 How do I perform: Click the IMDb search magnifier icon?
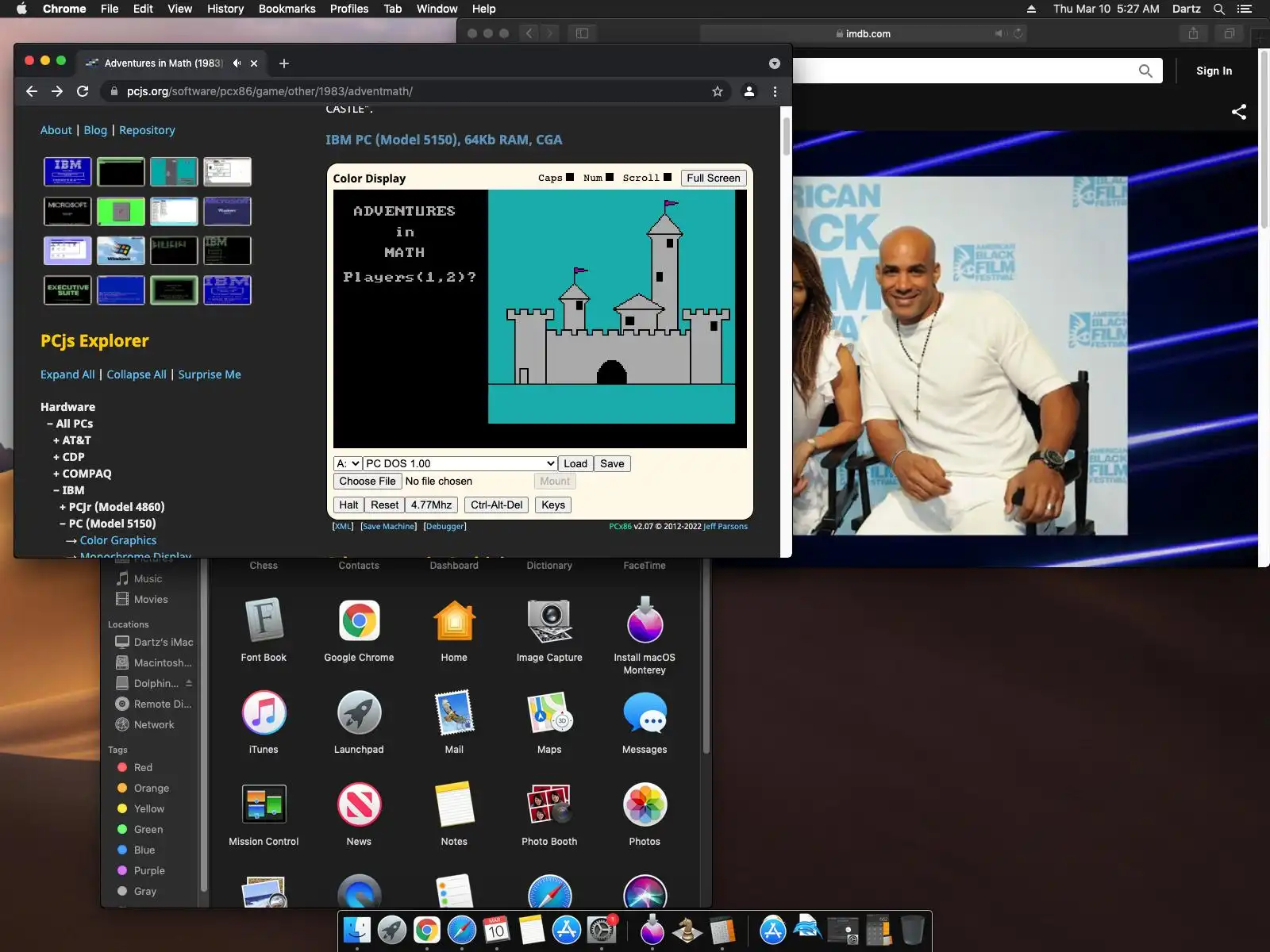coord(1145,71)
